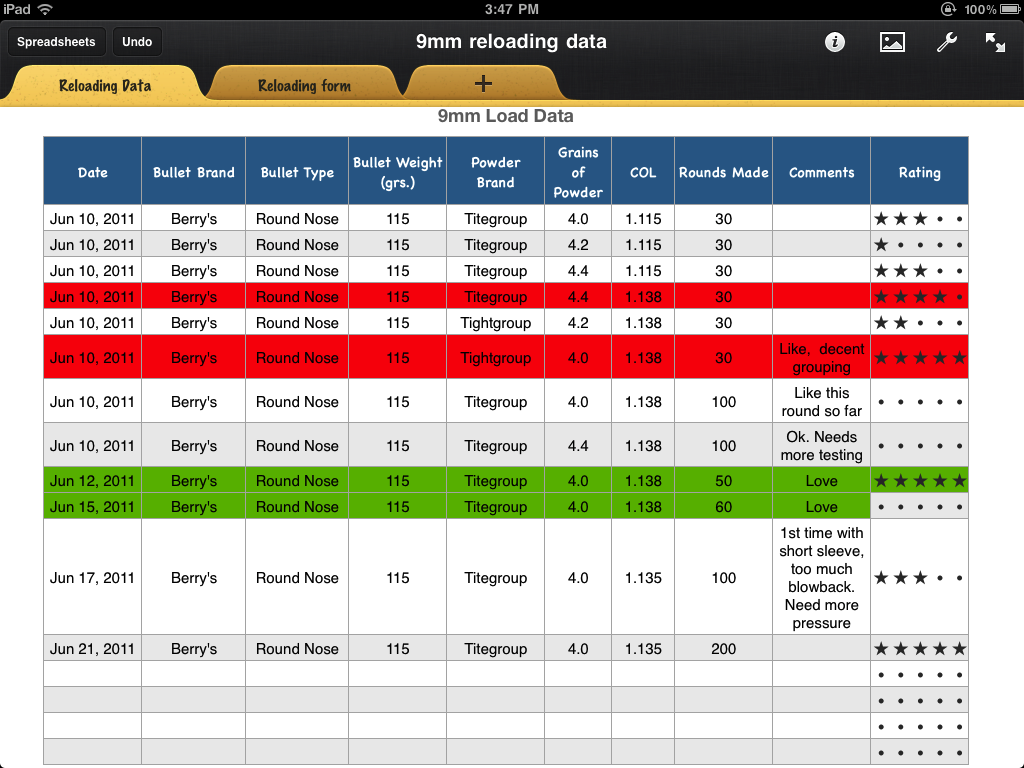The height and width of the screenshot is (768, 1024).
Task: Select COL 1.135 in Jun 17 row
Action: (x=643, y=577)
